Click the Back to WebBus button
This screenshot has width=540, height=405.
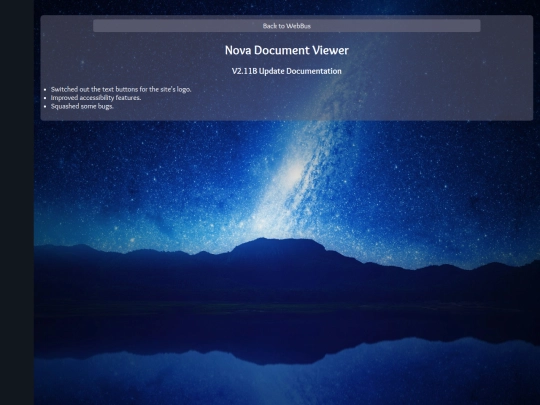tap(287, 26)
